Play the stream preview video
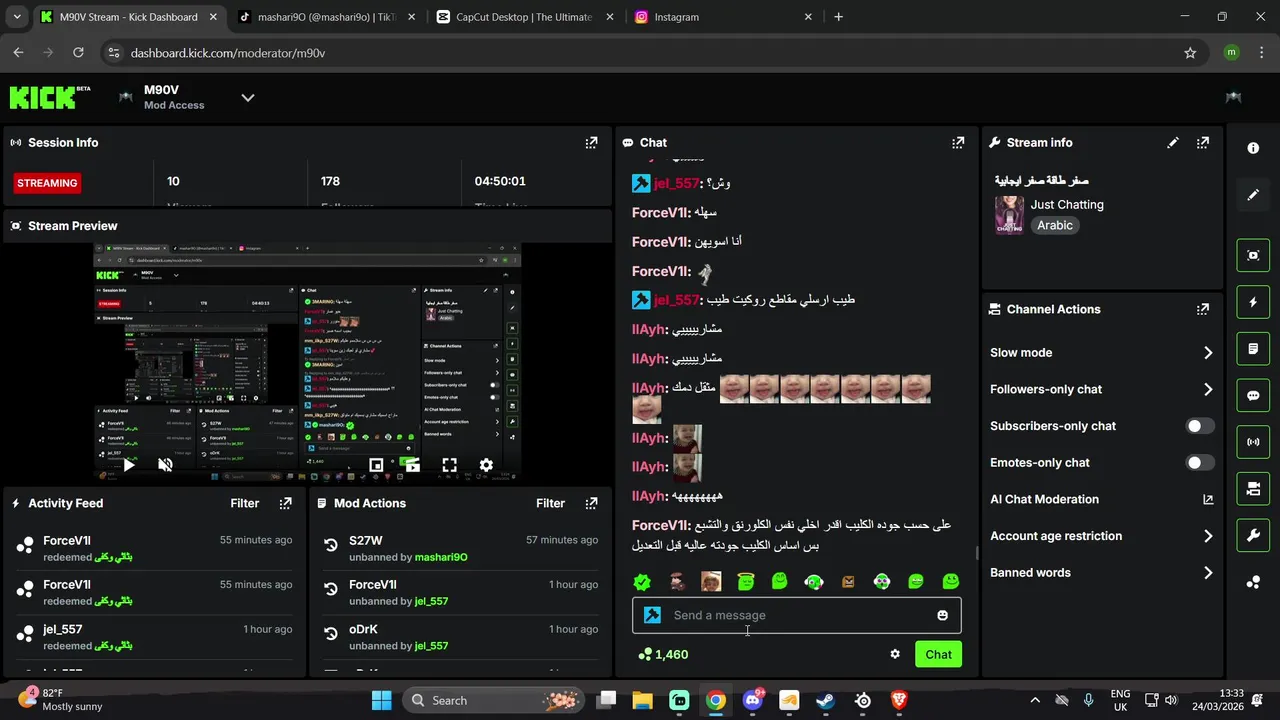Image resolution: width=1280 pixels, height=720 pixels. pyautogui.click(x=129, y=465)
